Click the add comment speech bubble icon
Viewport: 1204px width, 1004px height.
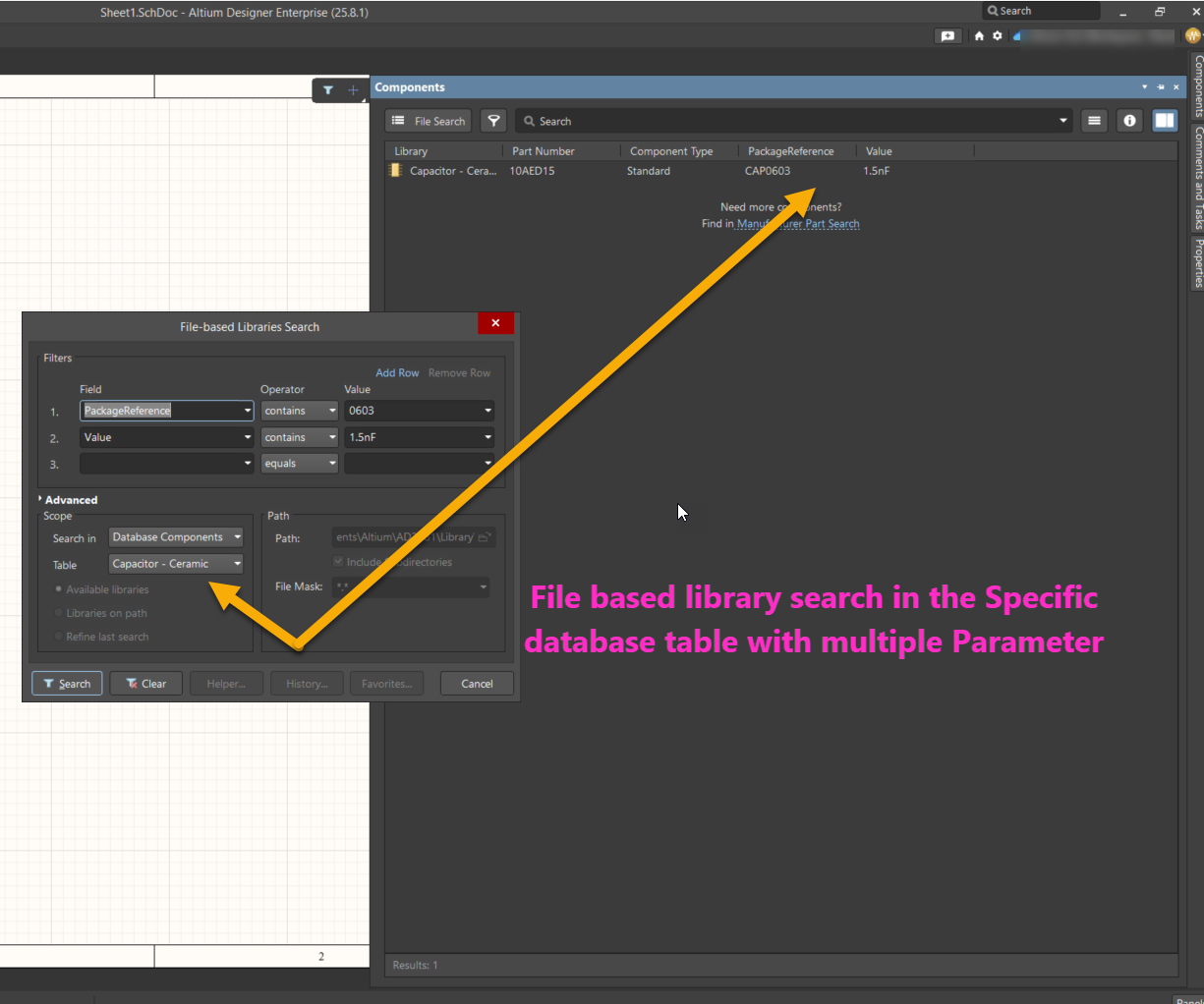[947, 35]
